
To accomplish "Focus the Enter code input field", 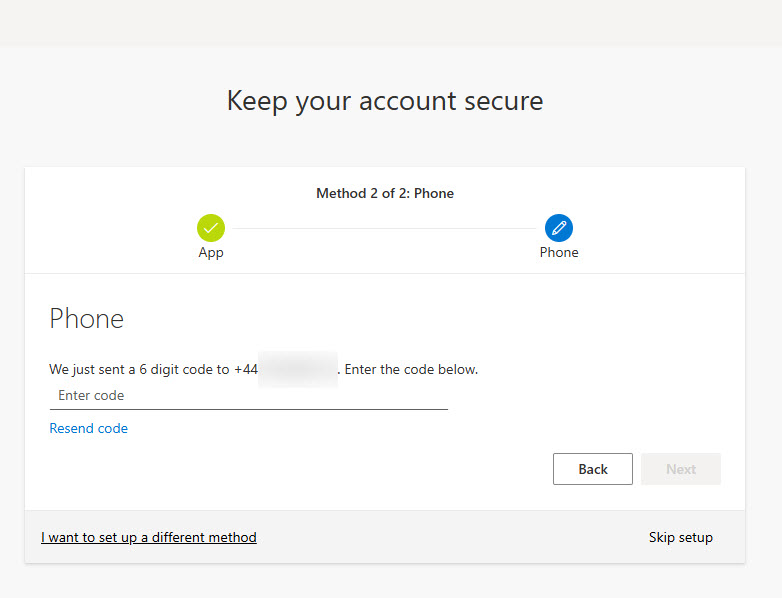I will point(248,396).
